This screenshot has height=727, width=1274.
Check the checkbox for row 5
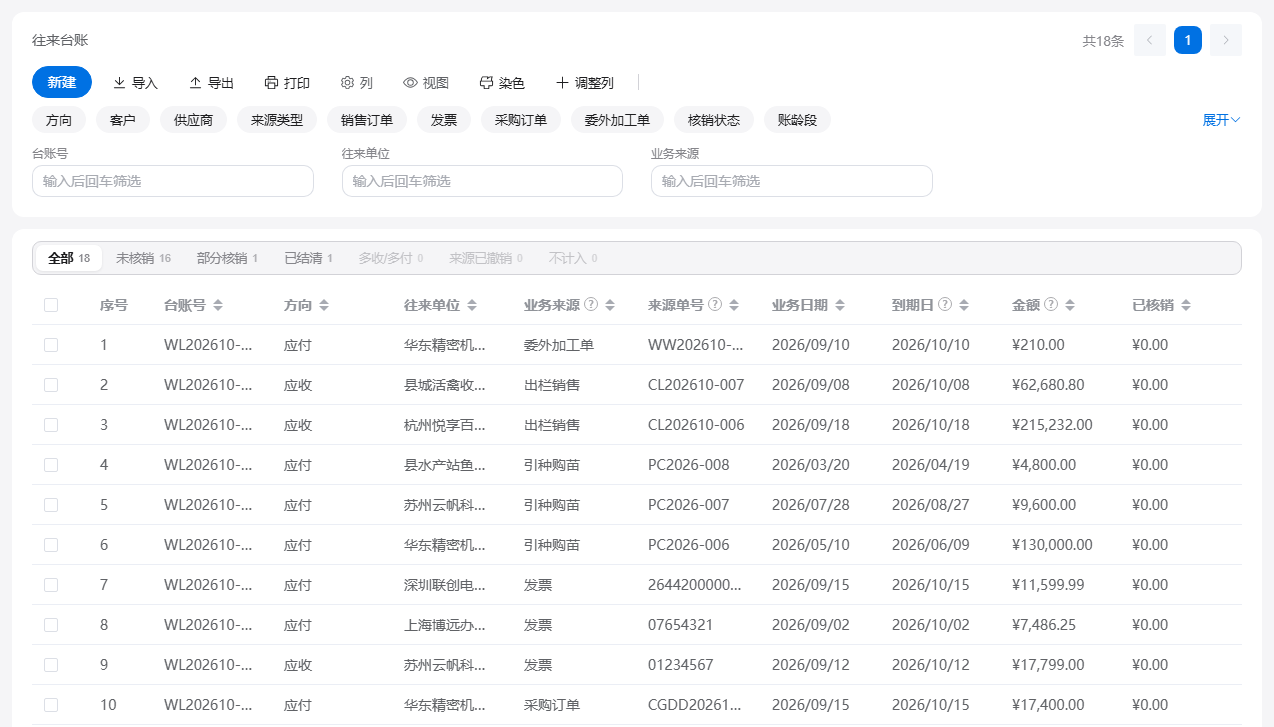51,505
